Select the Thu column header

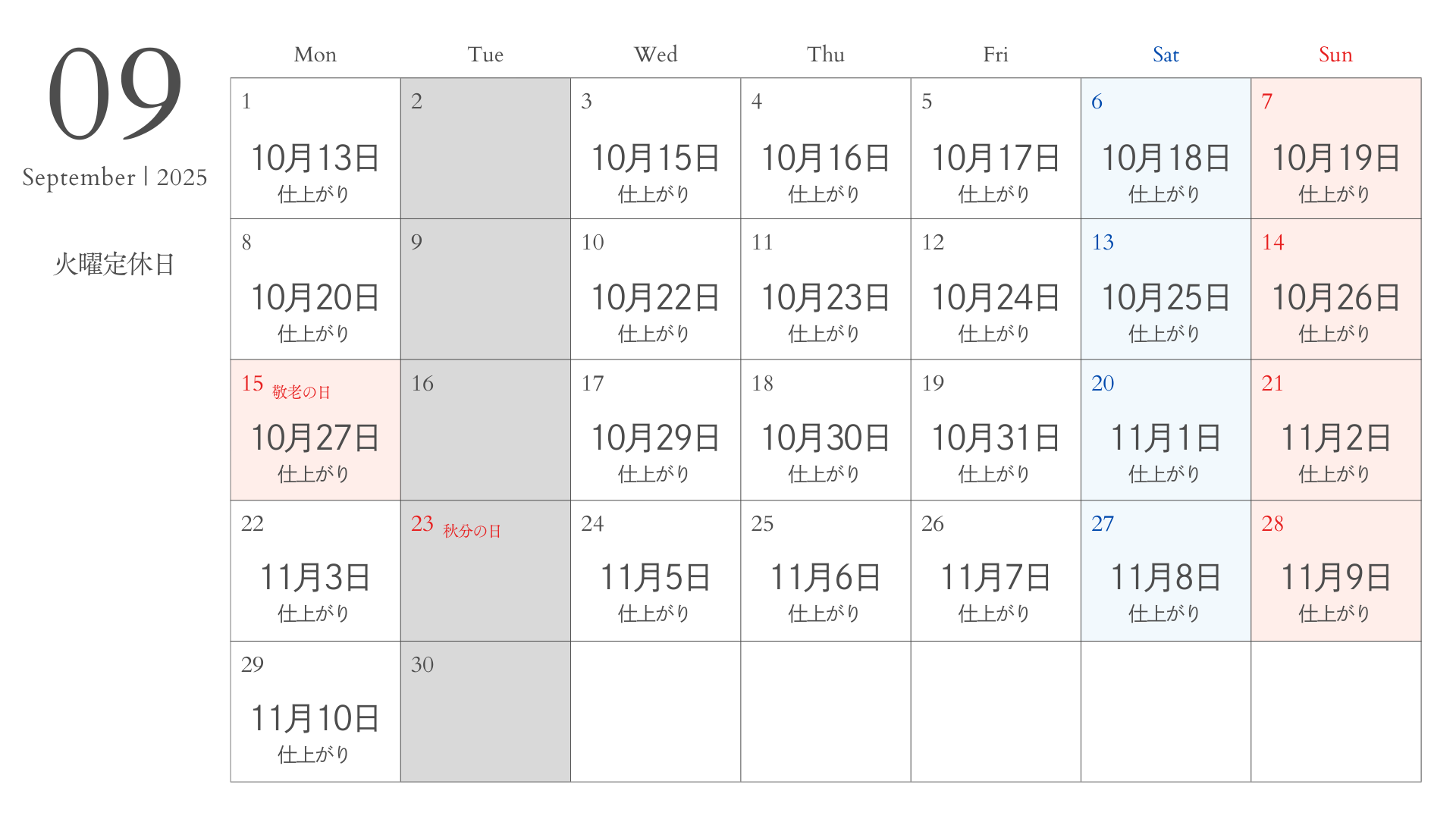click(826, 55)
